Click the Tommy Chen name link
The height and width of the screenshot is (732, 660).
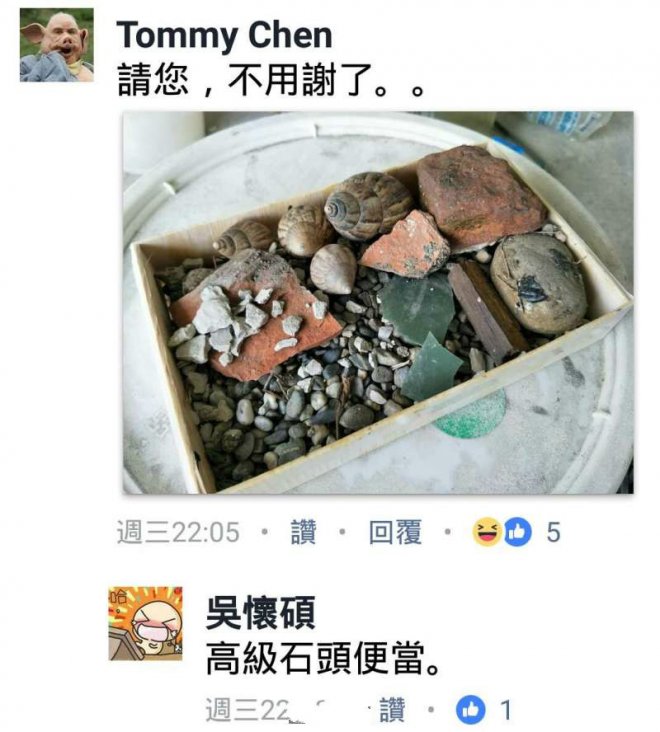pyautogui.click(x=224, y=36)
